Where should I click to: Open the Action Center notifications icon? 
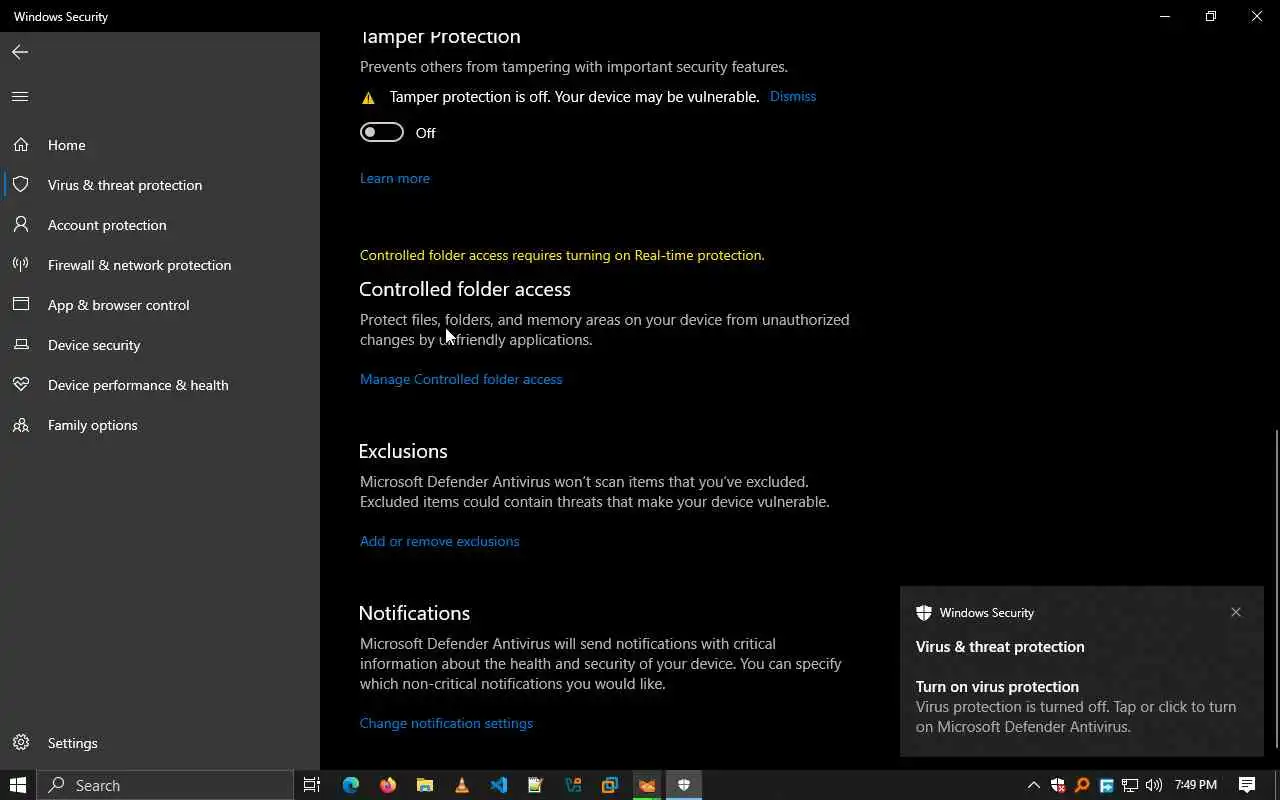pyautogui.click(x=1247, y=785)
